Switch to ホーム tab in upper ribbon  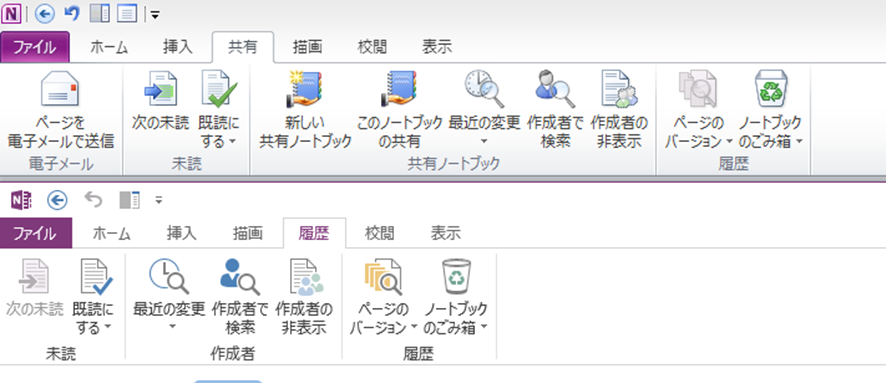[109, 47]
